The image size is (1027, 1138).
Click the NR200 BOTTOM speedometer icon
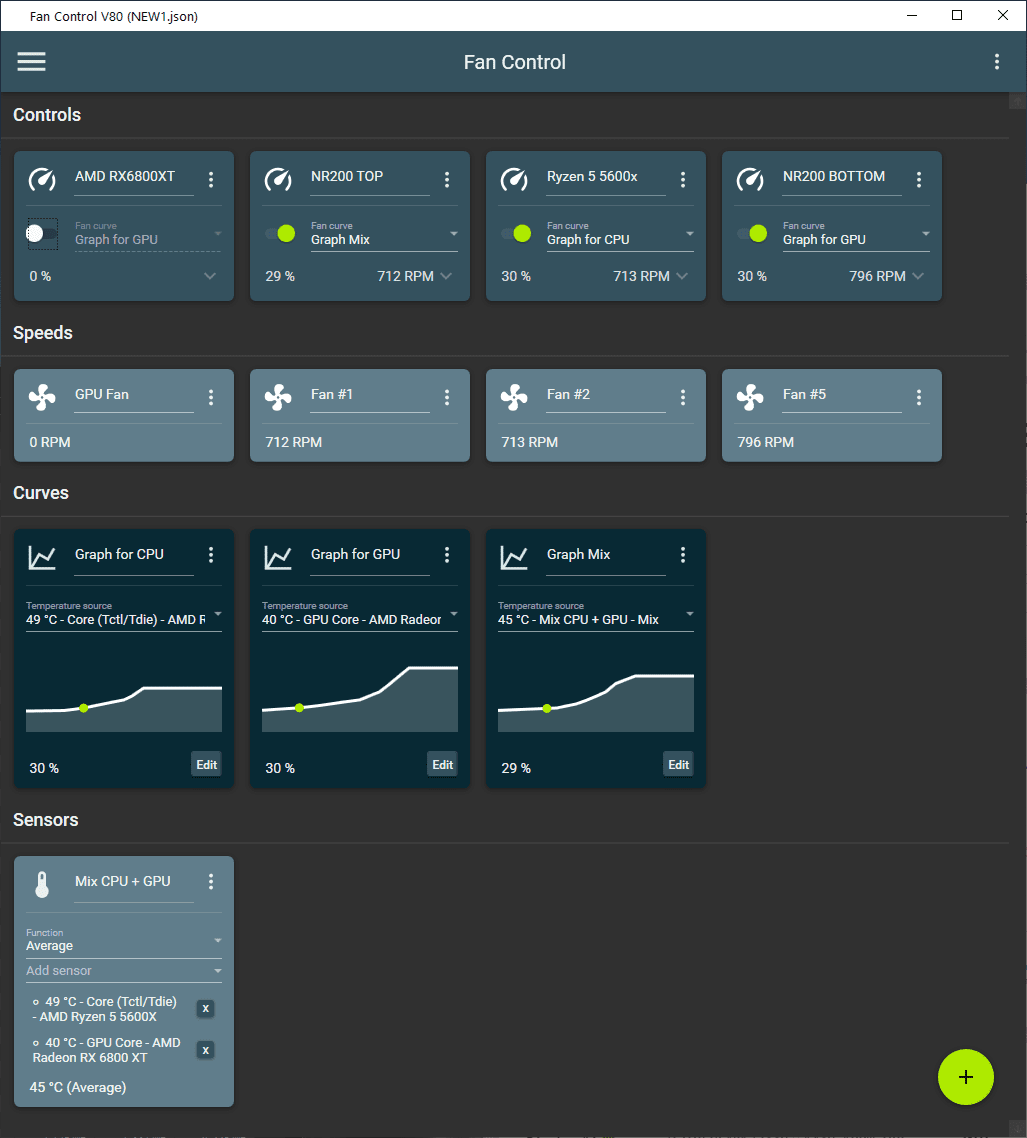click(x=750, y=179)
